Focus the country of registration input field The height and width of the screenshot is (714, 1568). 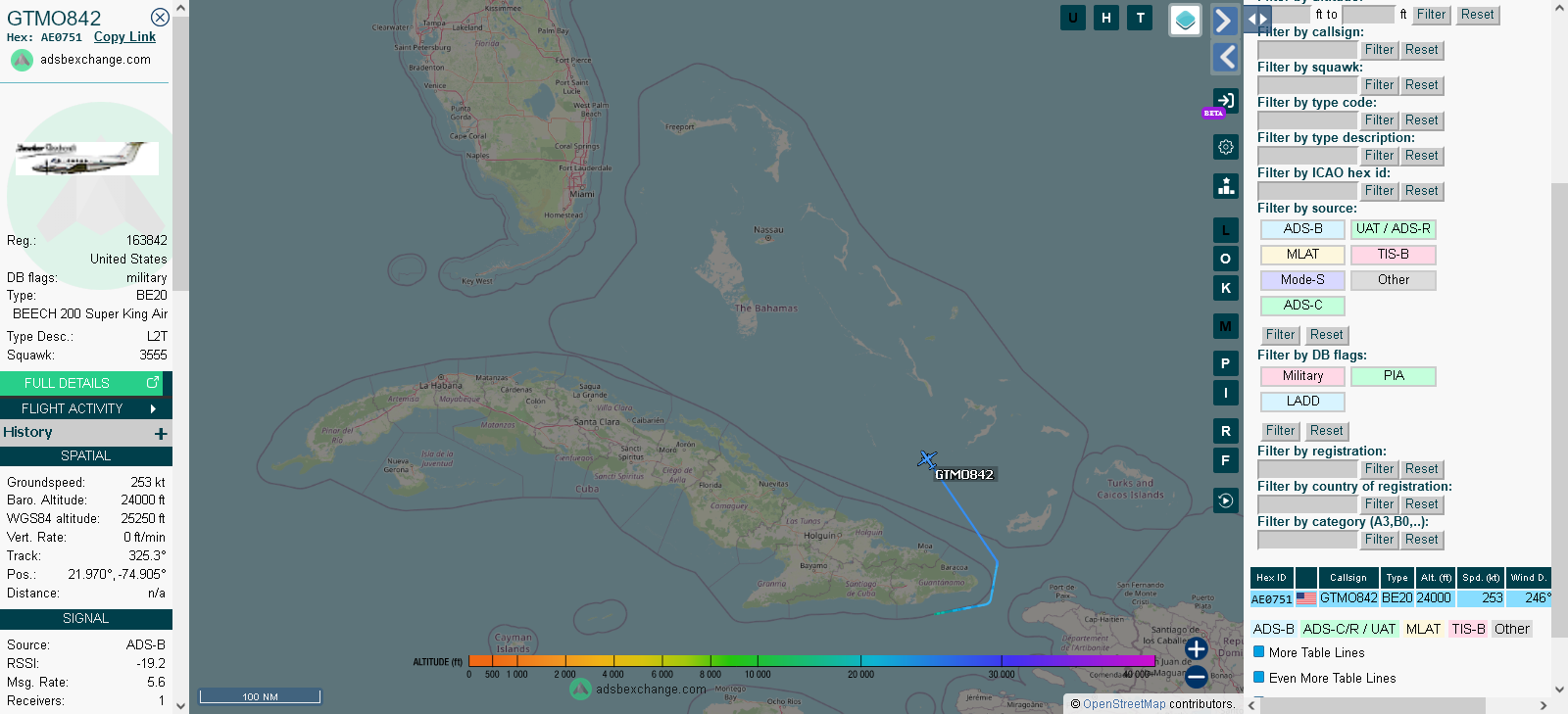coord(1307,504)
